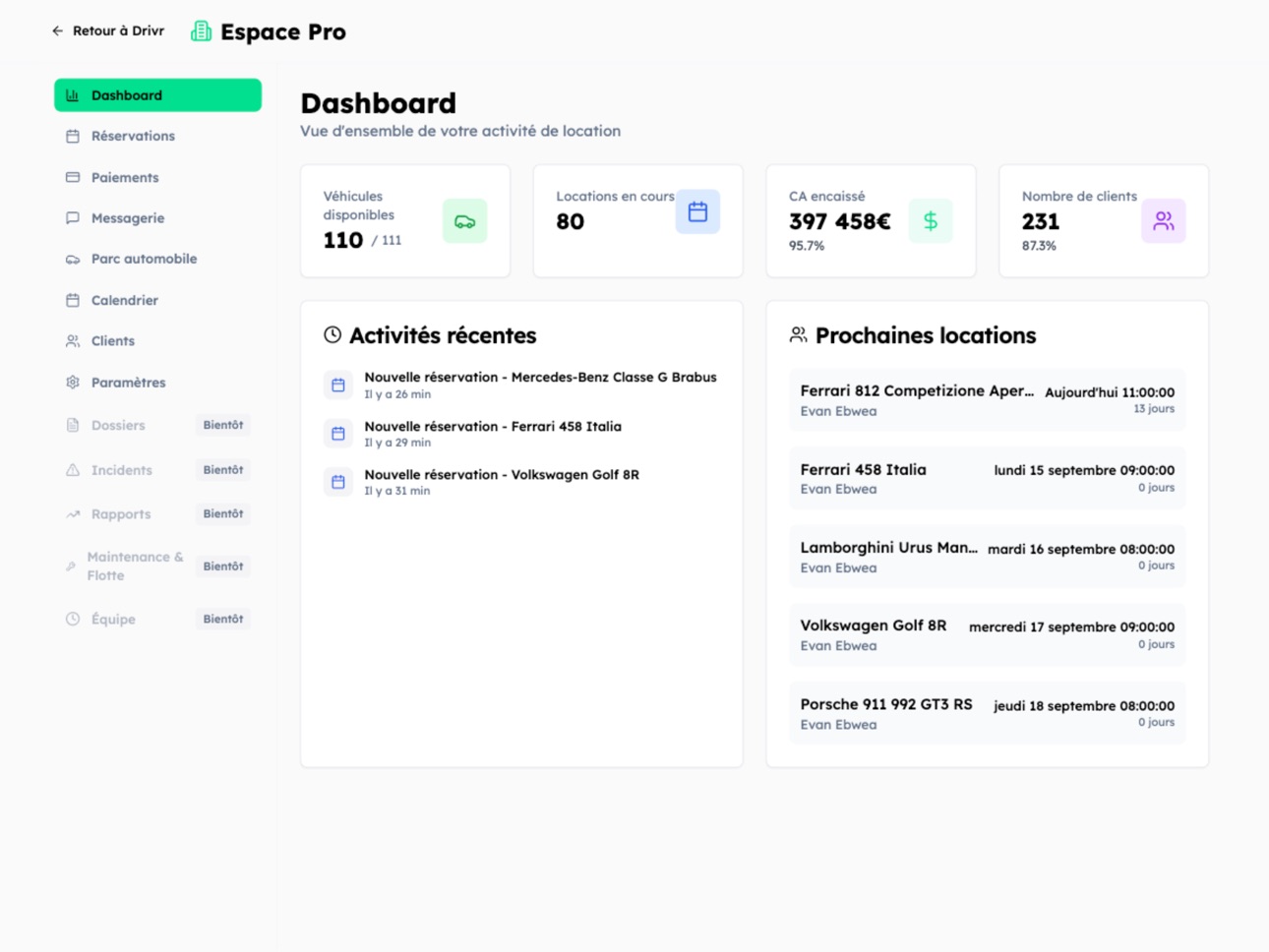Go to the Paiements page

click(157, 178)
